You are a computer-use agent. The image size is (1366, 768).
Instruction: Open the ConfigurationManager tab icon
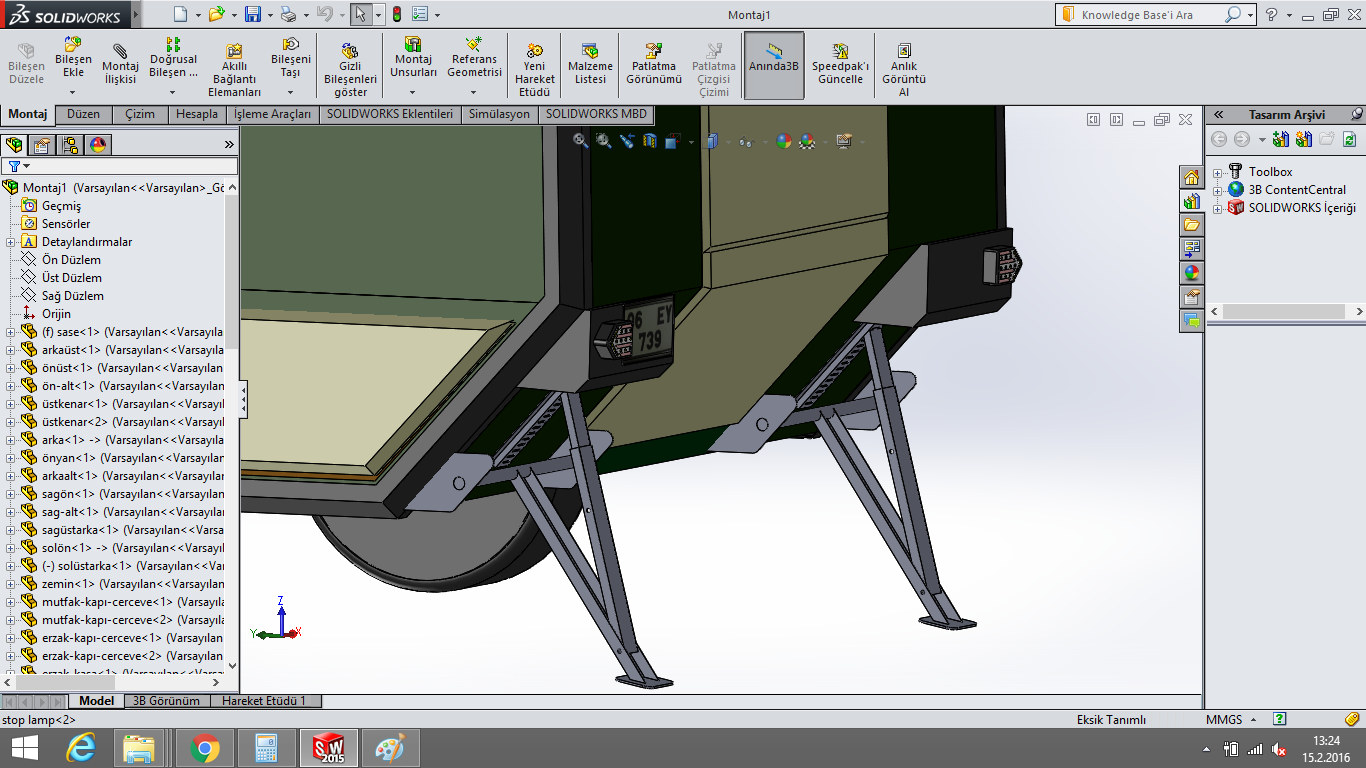(x=70, y=145)
